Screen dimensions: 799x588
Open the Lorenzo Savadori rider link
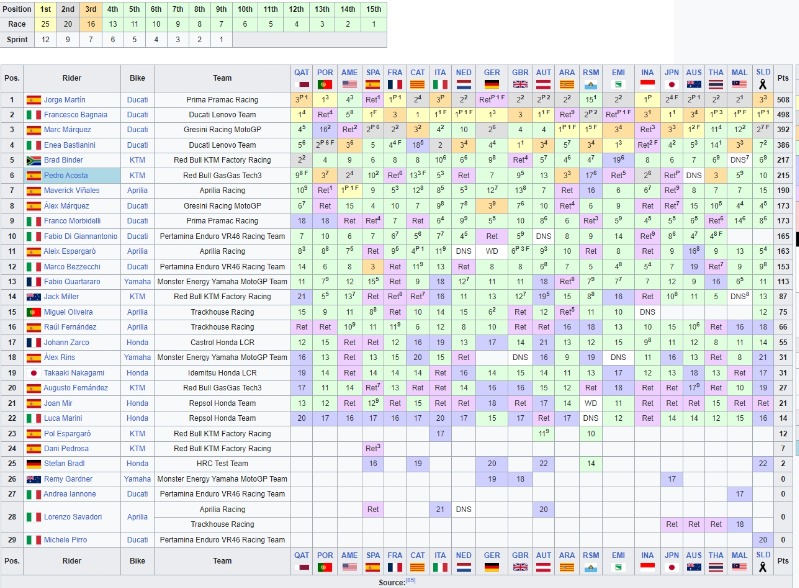[x=73, y=517]
